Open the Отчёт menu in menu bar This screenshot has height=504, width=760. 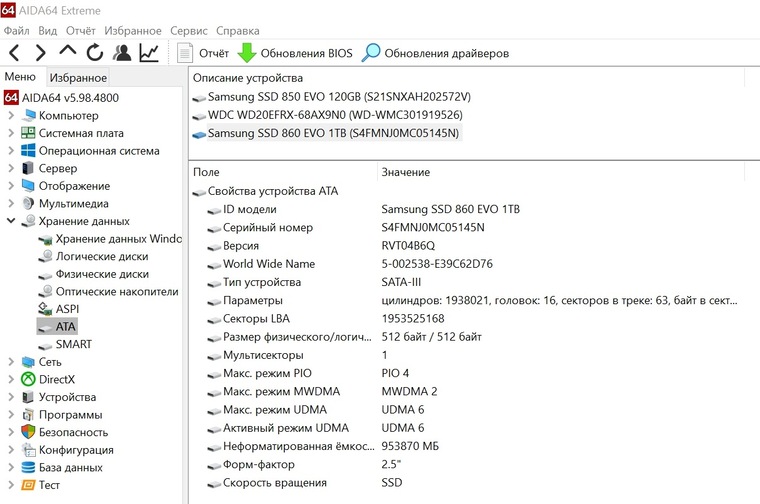point(80,31)
